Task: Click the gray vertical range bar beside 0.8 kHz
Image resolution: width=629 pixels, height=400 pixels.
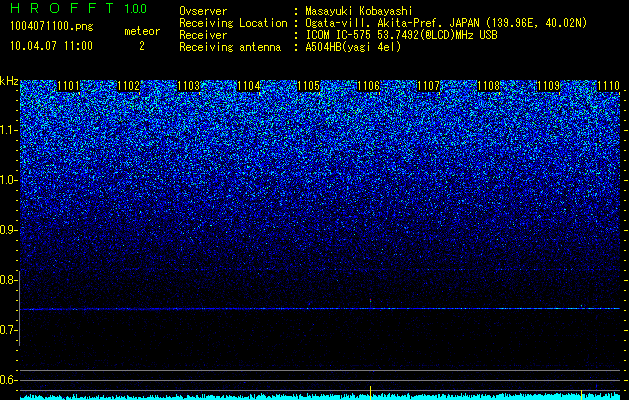Action: point(19,308)
